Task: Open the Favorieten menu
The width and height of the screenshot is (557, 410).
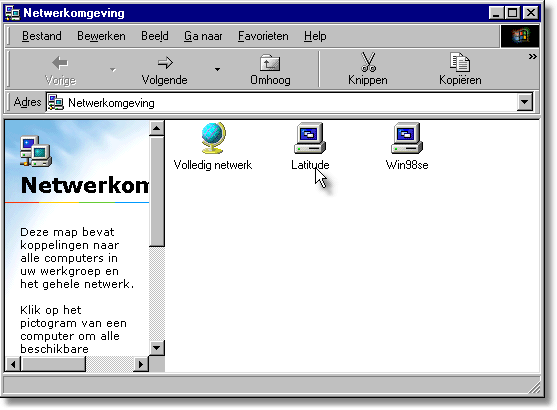Action: click(263, 36)
